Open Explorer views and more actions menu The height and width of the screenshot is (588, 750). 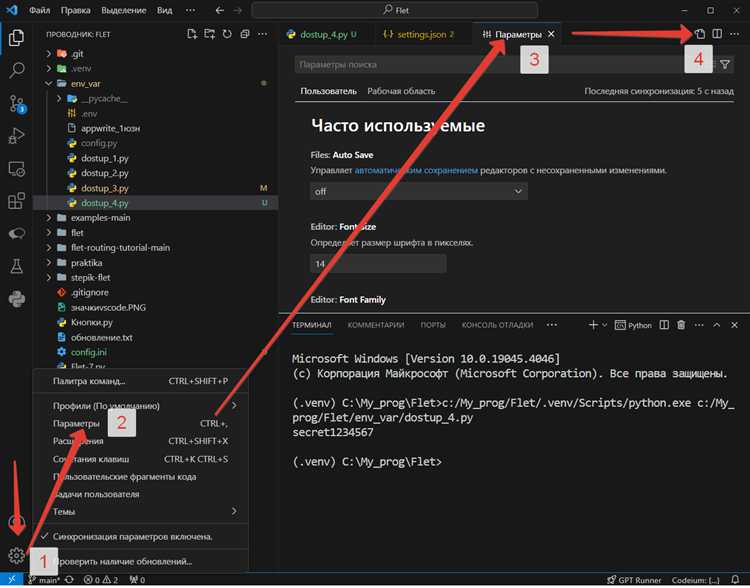tap(262, 34)
